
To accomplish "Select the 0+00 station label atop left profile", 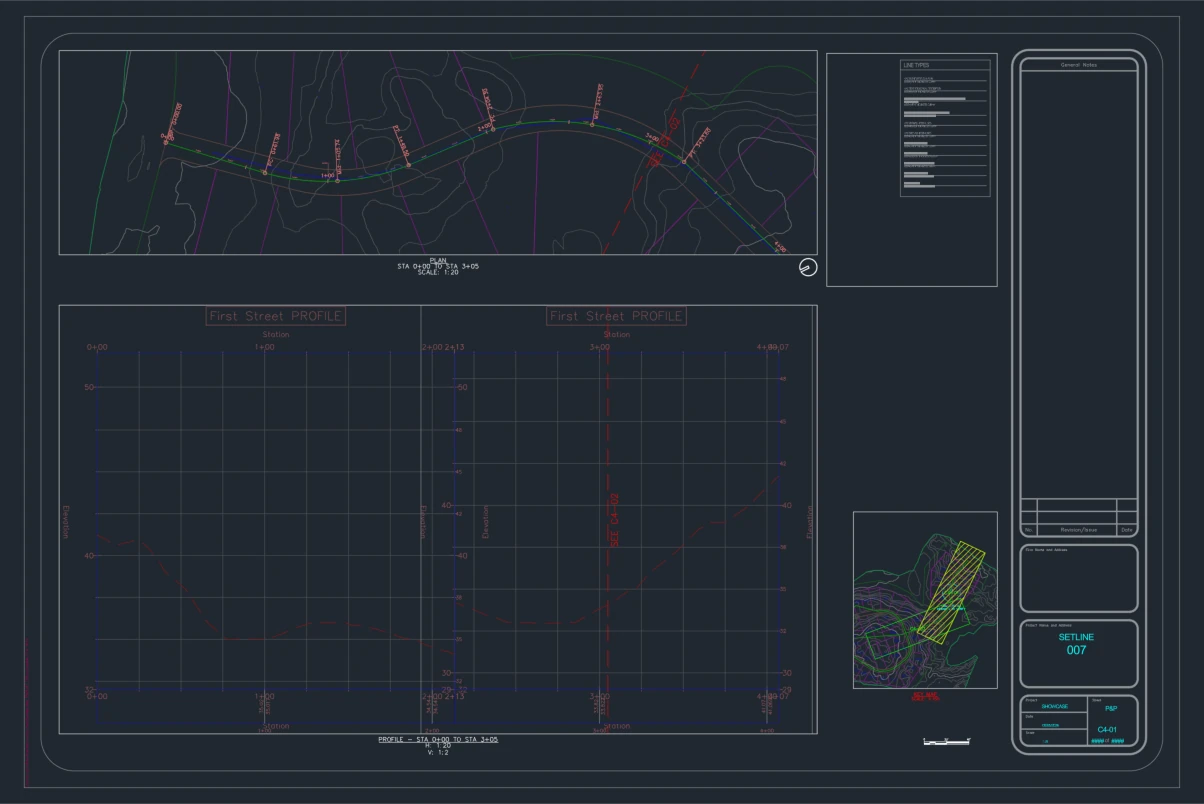I will click(x=97, y=348).
